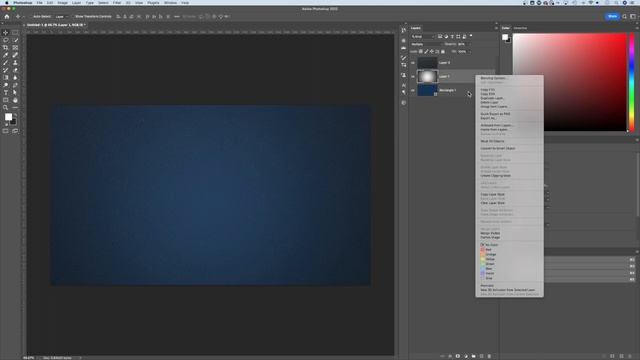Select the Horizontal Type tool
640x360 pixels.
(6, 93)
